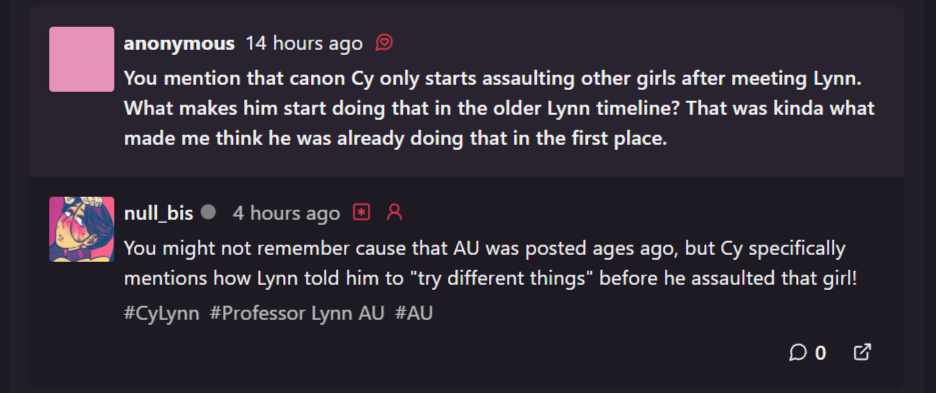
Task: Select the #Professor Lynn AU tag
Action: point(297,313)
